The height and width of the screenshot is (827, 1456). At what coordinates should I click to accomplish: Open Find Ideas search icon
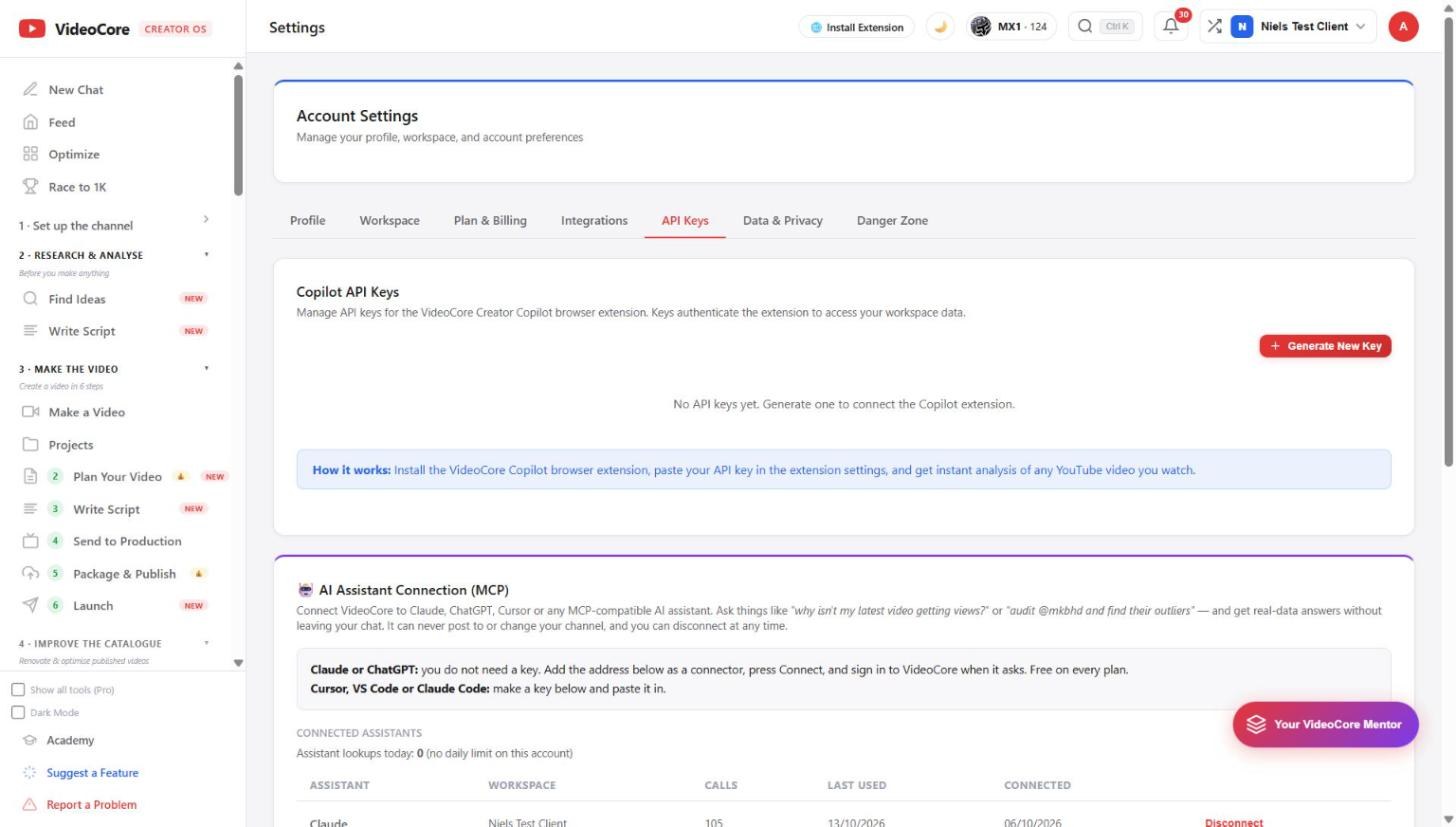click(30, 299)
